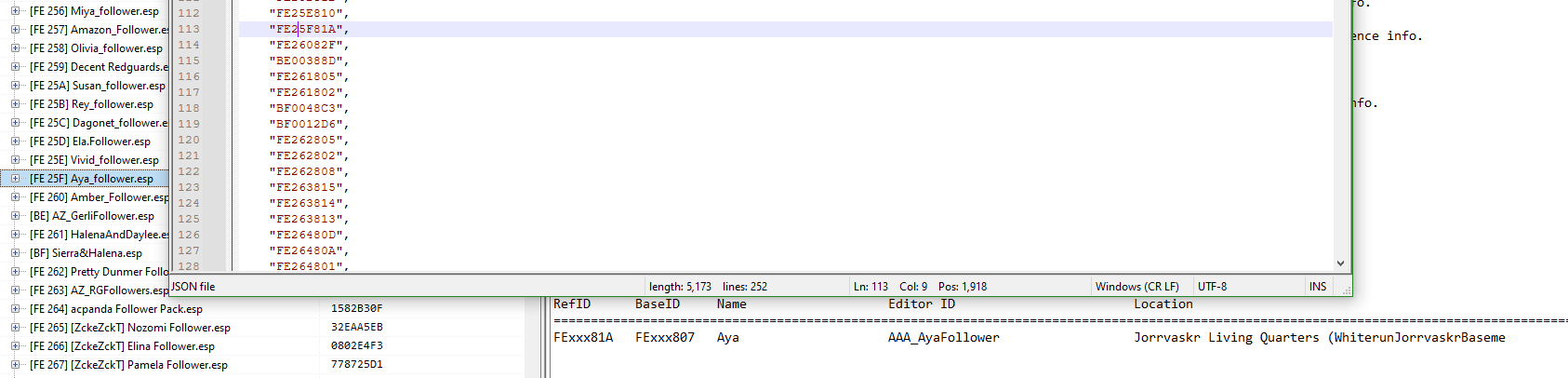
Task: Place cursor on "BF0048C3" entry
Action: click(x=309, y=108)
